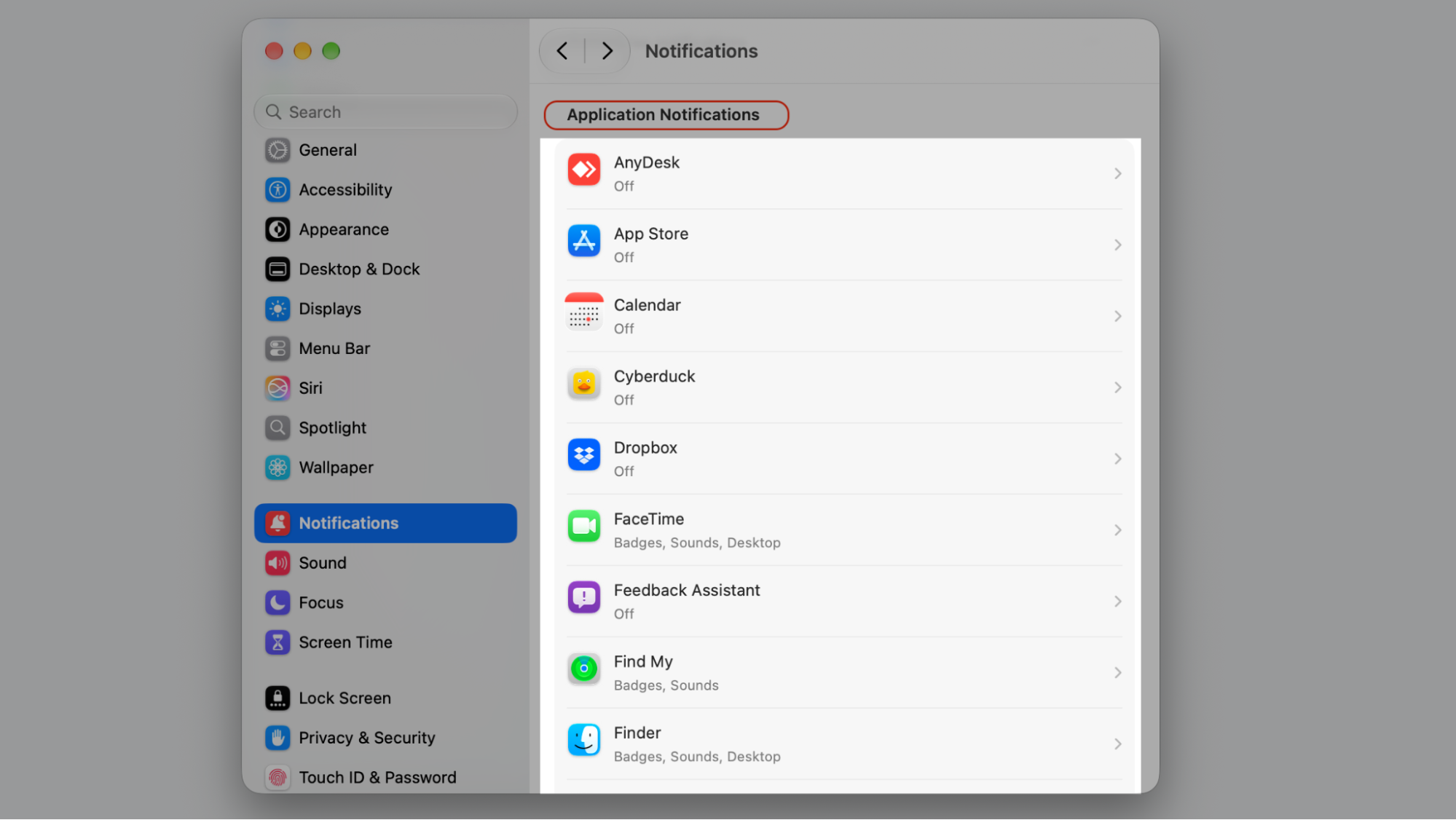Click the Accessibility sidebar icon

coord(278,190)
